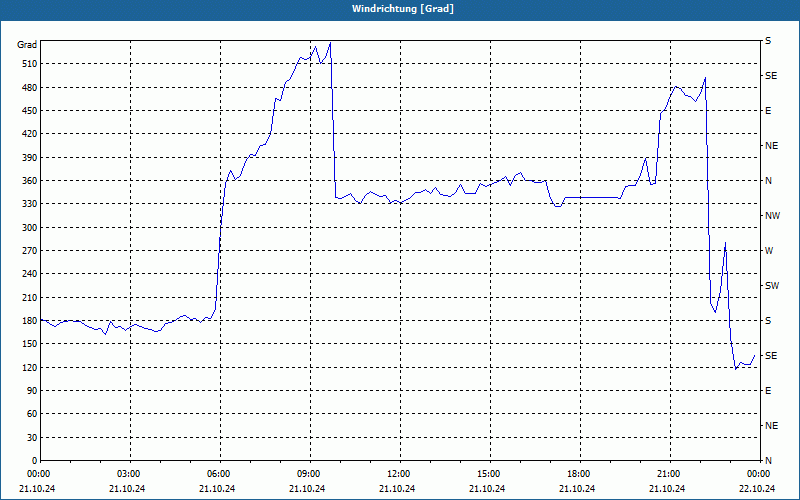Click the E compass label level with 90
The image size is (800, 500).
(x=768, y=391)
